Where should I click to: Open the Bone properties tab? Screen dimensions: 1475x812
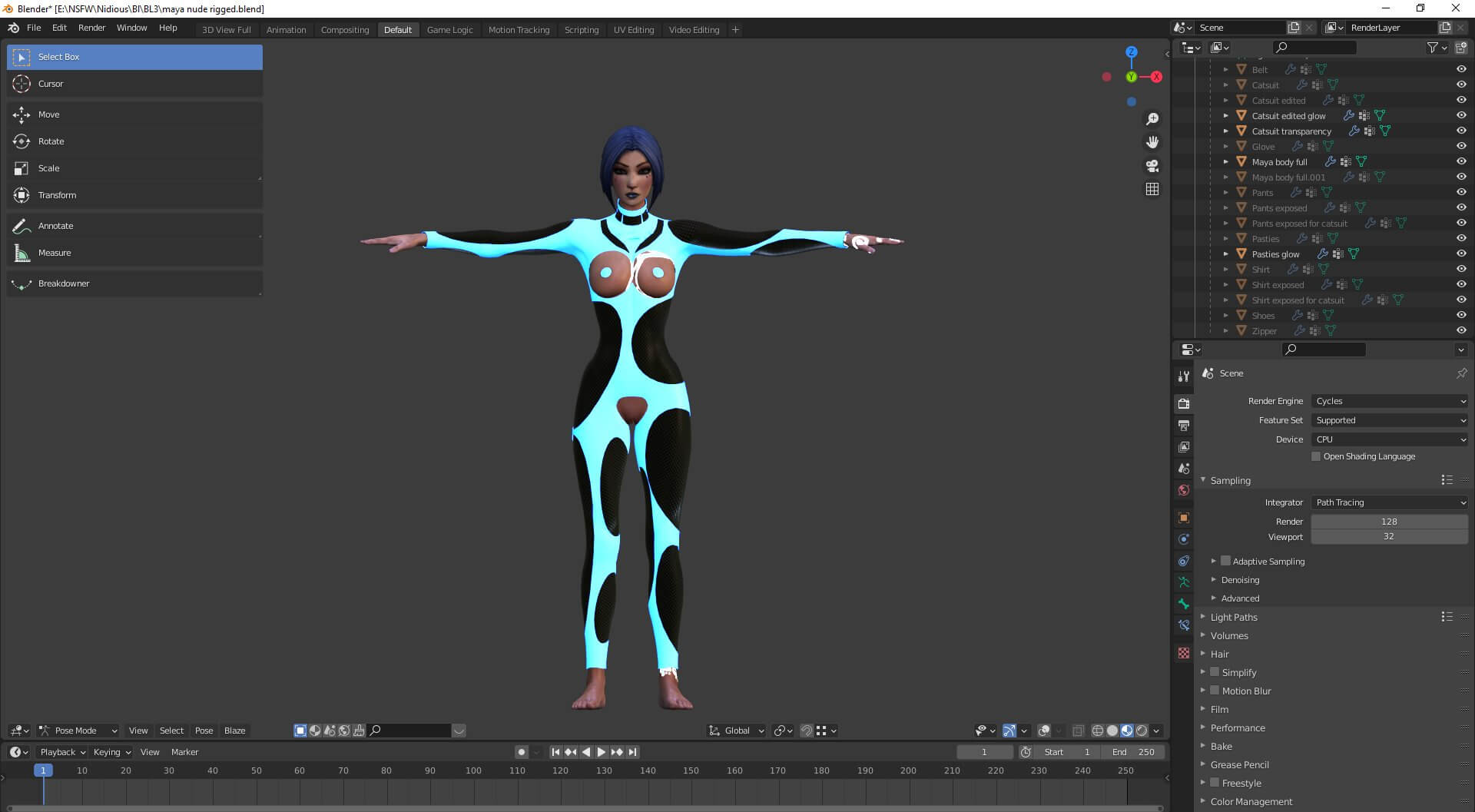coord(1184,604)
